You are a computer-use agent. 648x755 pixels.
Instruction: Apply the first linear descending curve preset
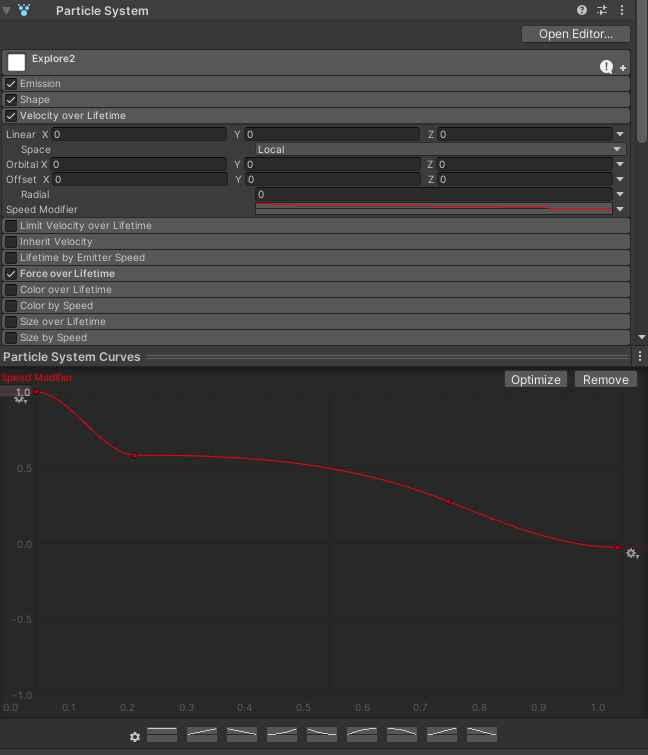[x=242, y=735]
